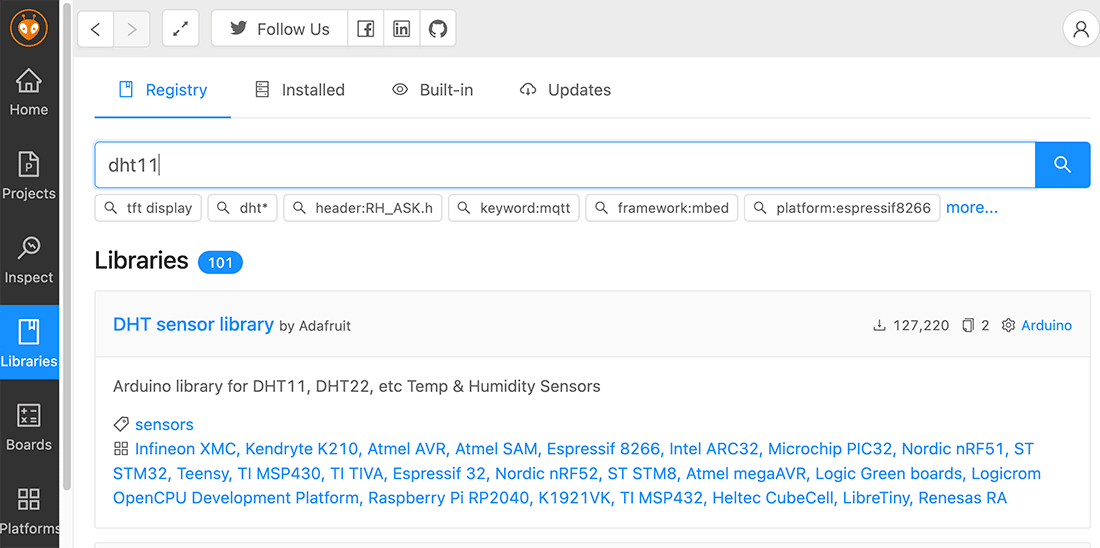The width and height of the screenshot is (1100, 548).
Task: Open the Projects sidebar item
Action: tap(29, 175)
